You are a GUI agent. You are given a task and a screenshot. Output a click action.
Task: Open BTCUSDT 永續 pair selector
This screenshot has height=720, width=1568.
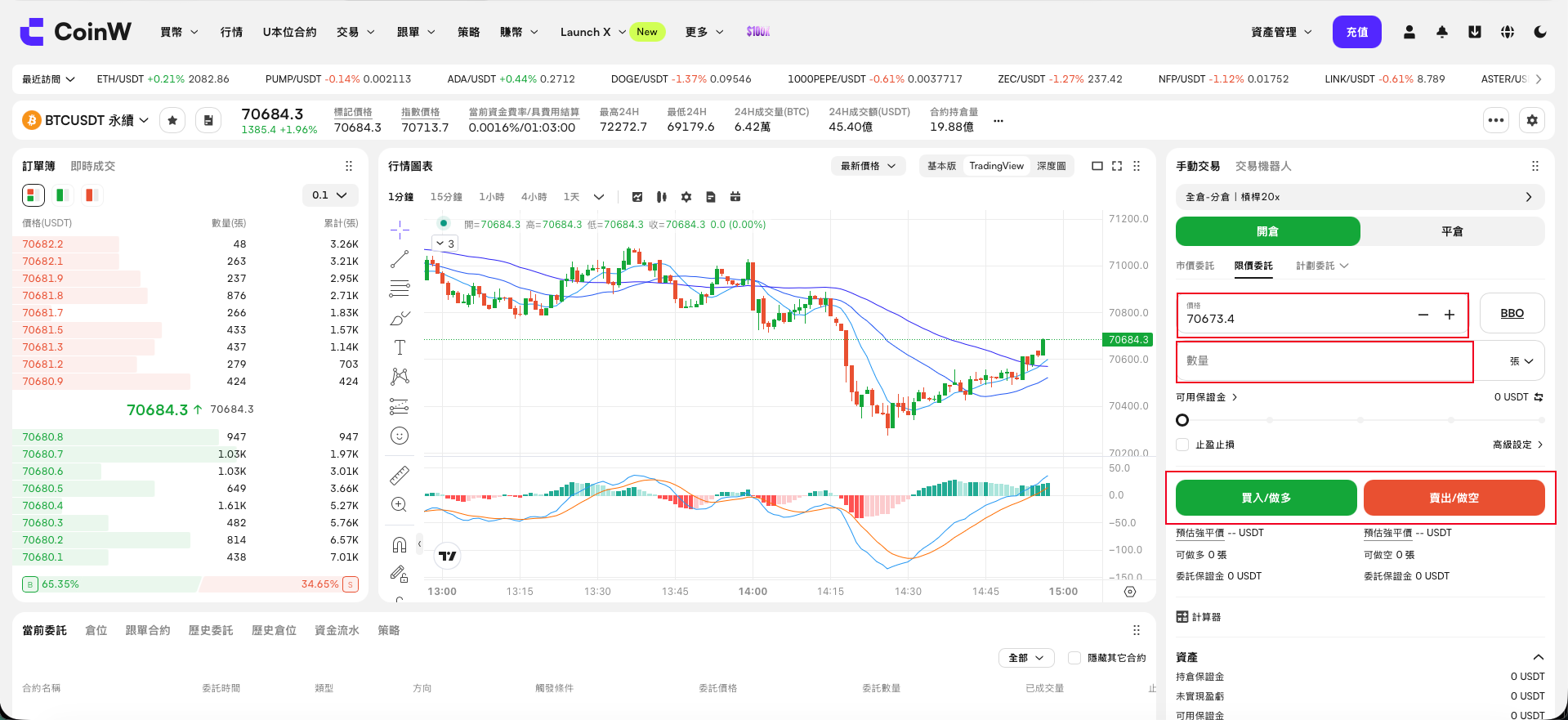pyautogui.click(x=87, y=120)
